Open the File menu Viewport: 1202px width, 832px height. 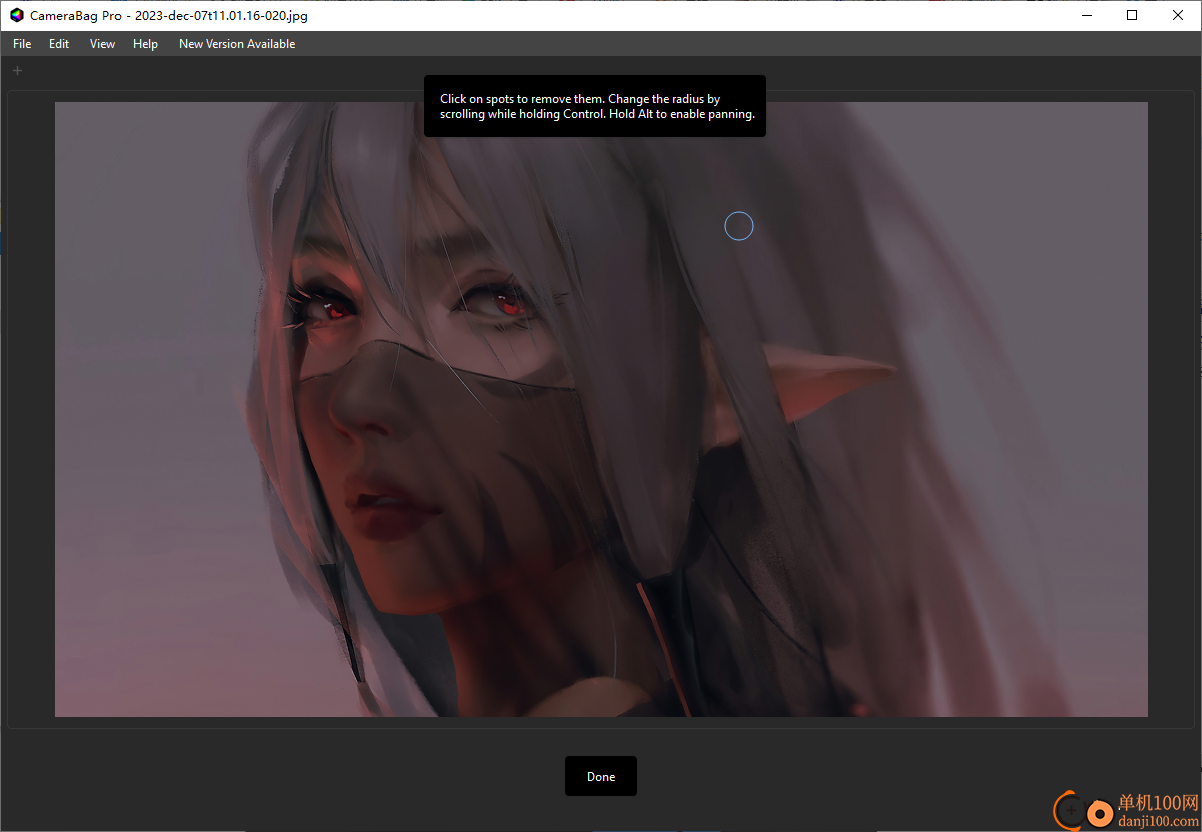tap(22, 44)
